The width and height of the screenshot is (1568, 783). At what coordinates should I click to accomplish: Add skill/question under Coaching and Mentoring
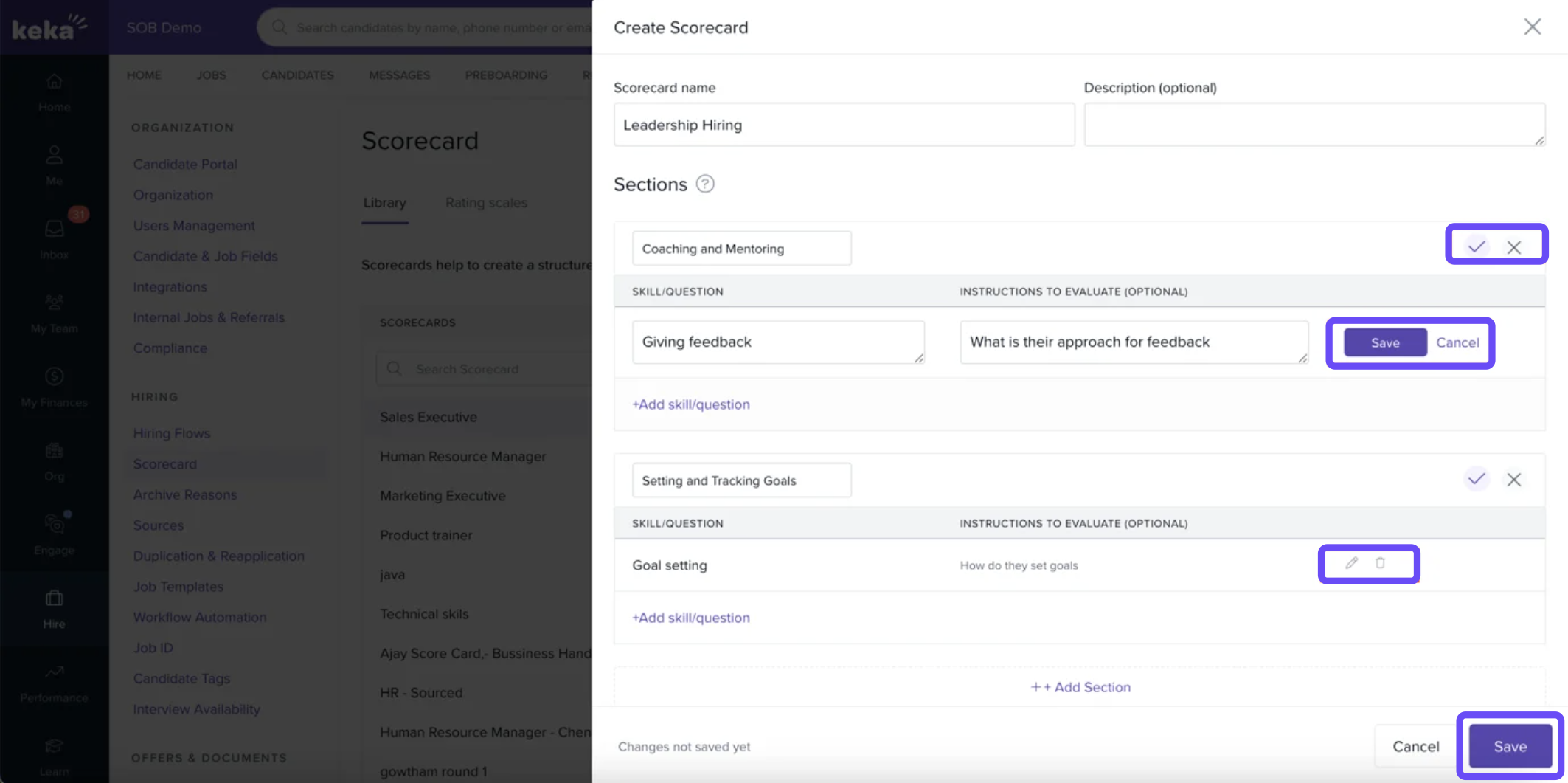coord(690,404)
